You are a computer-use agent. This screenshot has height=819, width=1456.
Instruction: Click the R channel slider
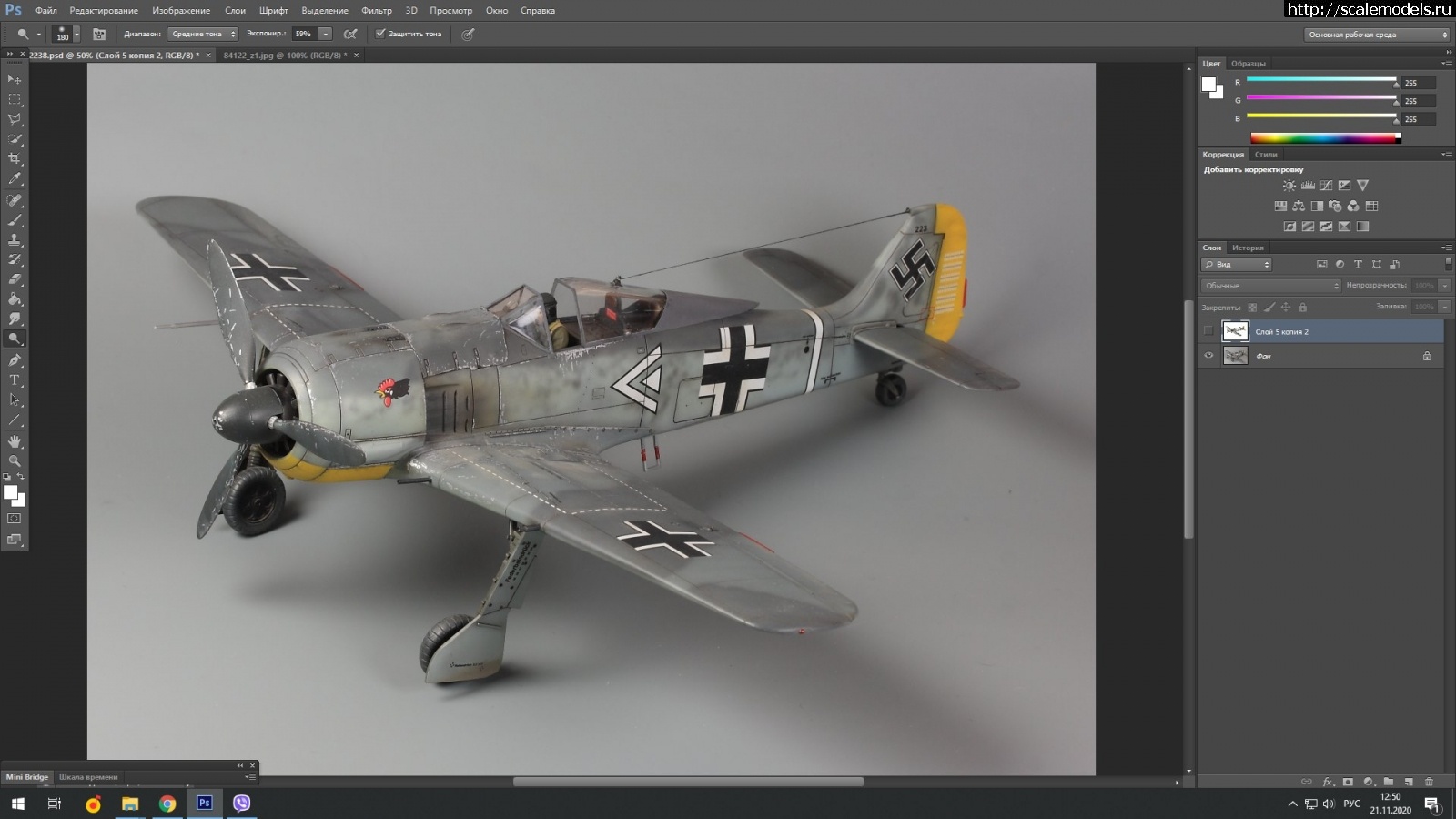pos(1321,80)
